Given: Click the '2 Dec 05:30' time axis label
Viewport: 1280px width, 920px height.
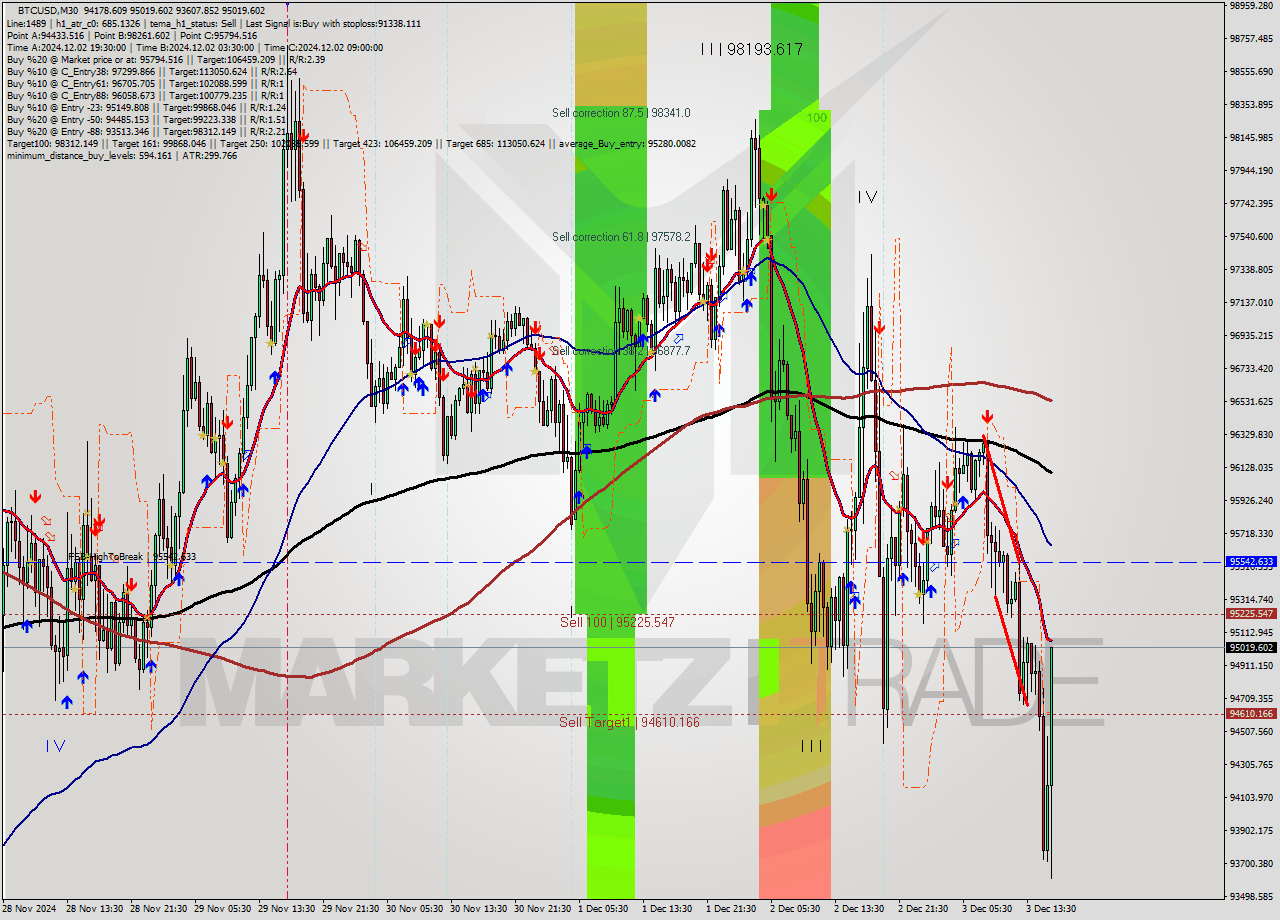Looking at the screenshot, I should click(795, 909).
